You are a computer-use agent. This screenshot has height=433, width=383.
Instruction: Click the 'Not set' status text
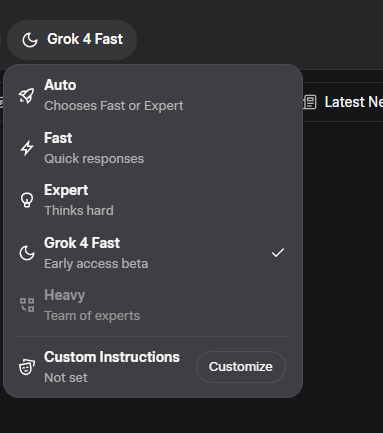(x=66, y=378)
